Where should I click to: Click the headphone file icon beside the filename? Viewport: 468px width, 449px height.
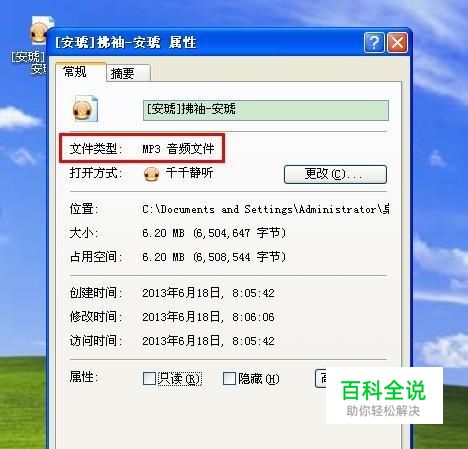pos(85,109)
